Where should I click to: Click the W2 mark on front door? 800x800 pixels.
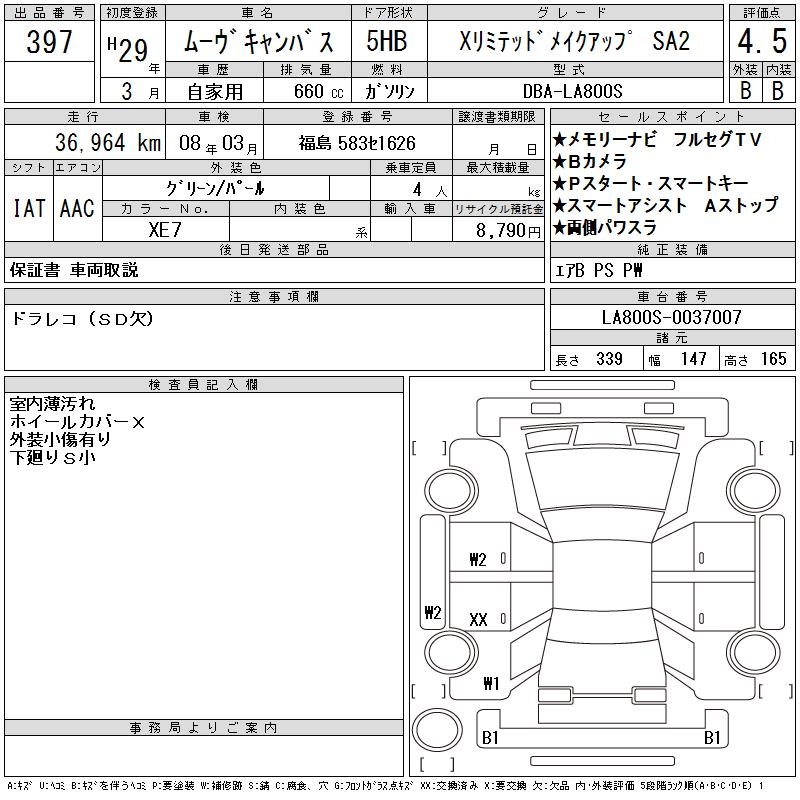(478, 560)
